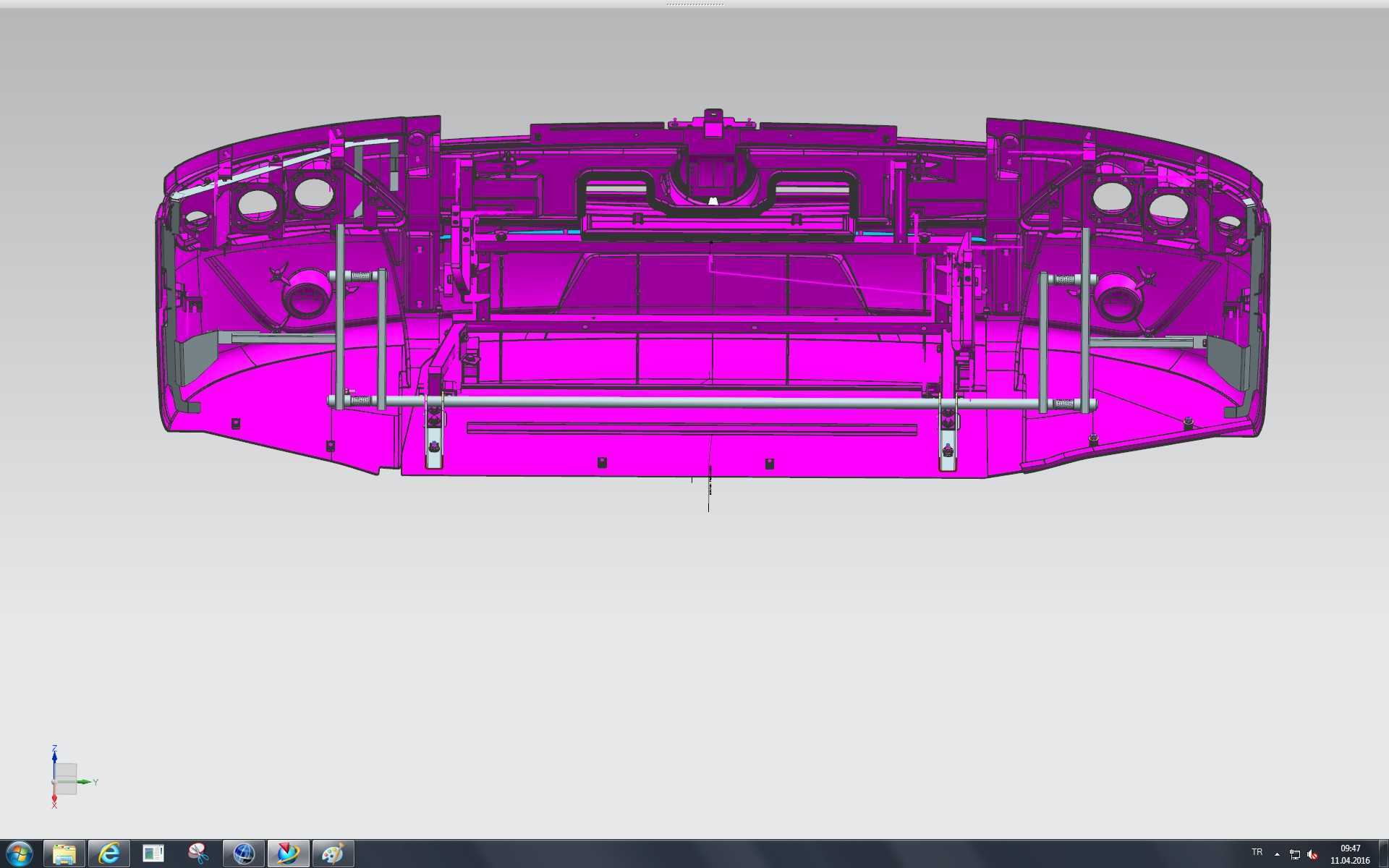Open the Windows Start menu orb
This screenshot has height=868, width=1389.
20,854
